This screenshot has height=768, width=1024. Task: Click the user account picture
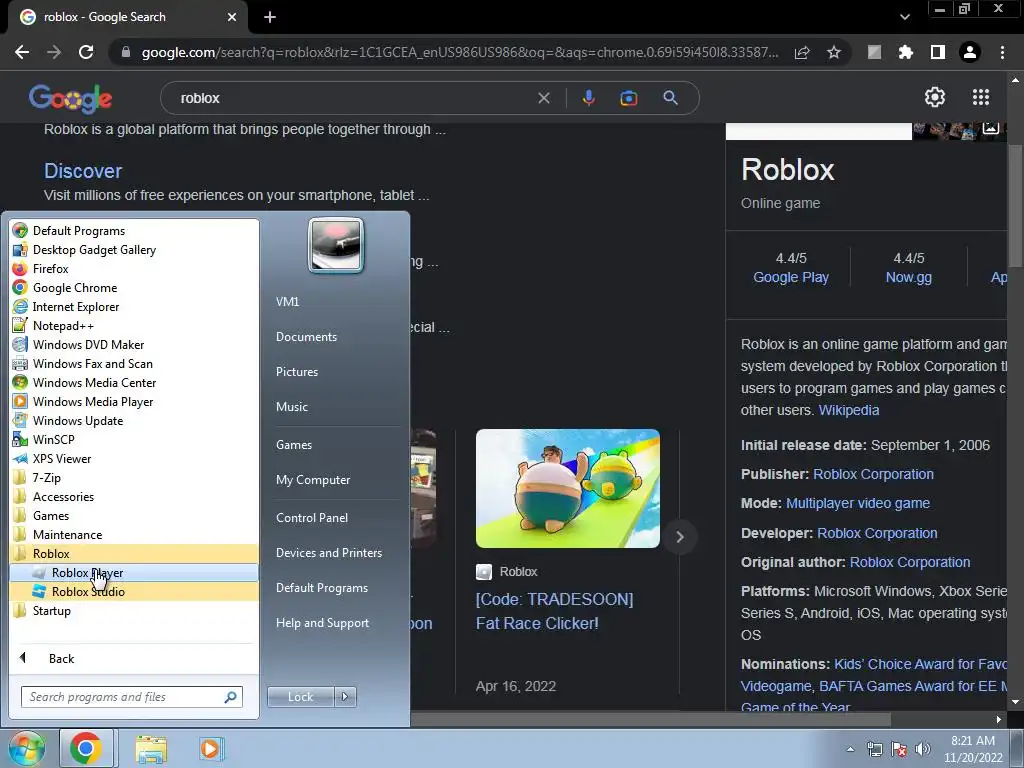point(336,245)
